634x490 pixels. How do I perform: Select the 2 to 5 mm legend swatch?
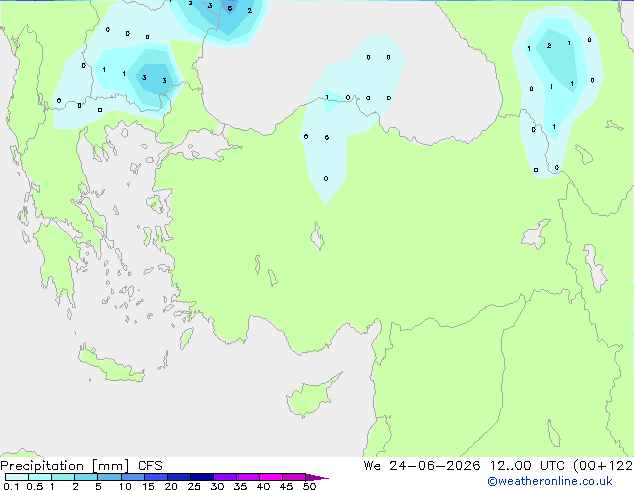tap(86, 477)
